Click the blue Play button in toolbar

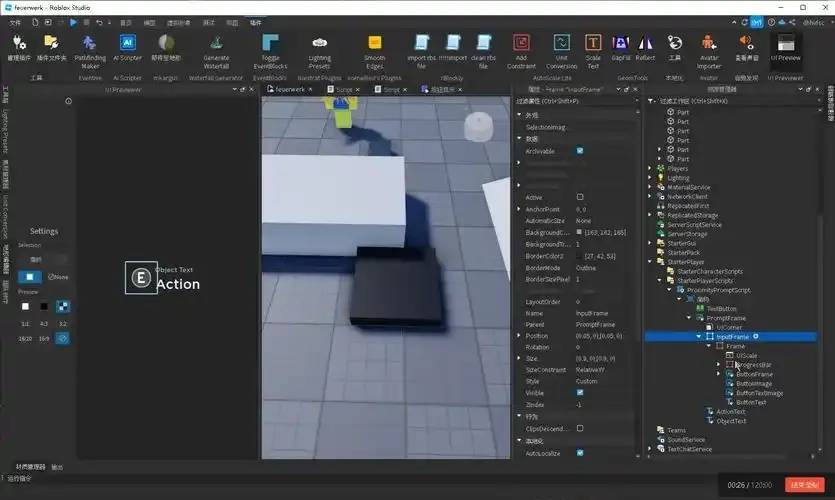coord(73,22)
